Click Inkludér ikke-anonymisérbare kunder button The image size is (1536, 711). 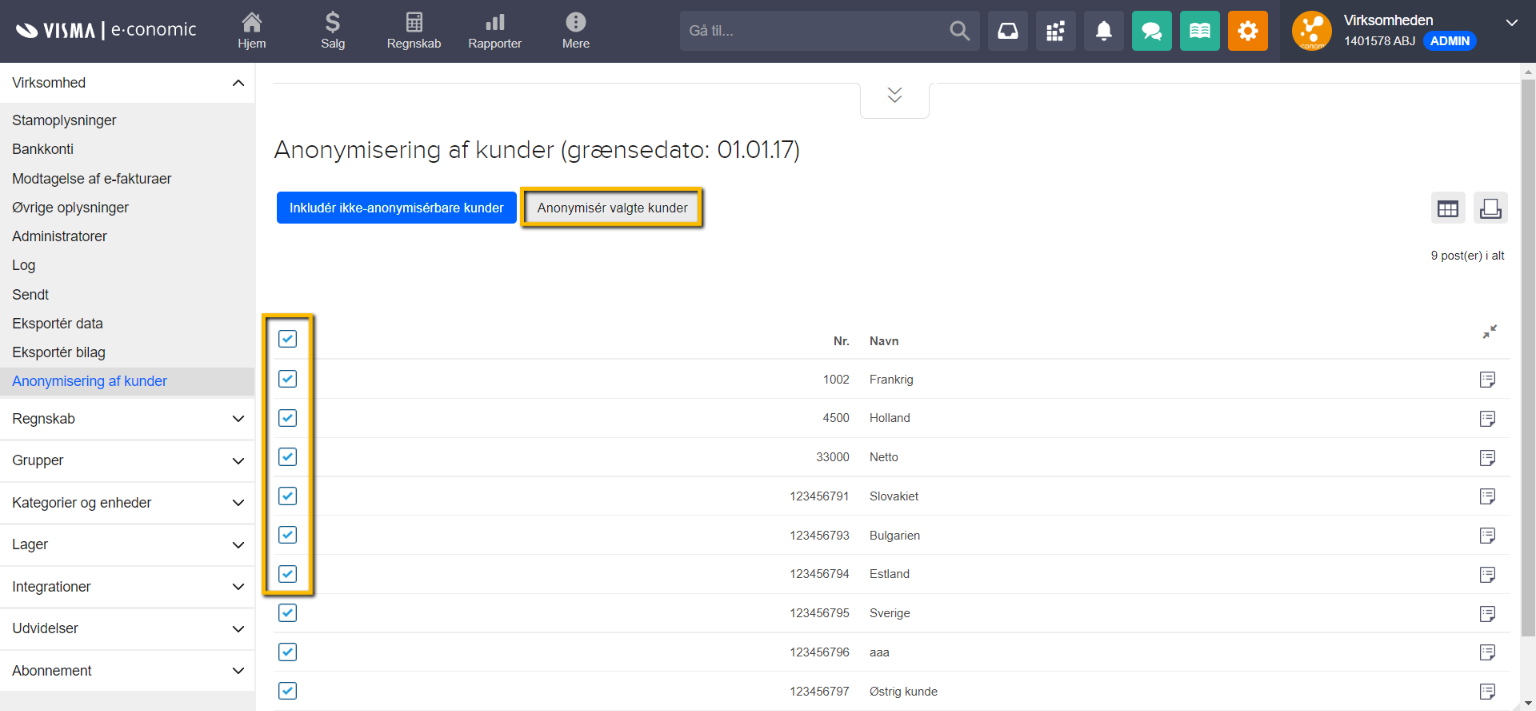pyautogui.click(x=396, y=208)
